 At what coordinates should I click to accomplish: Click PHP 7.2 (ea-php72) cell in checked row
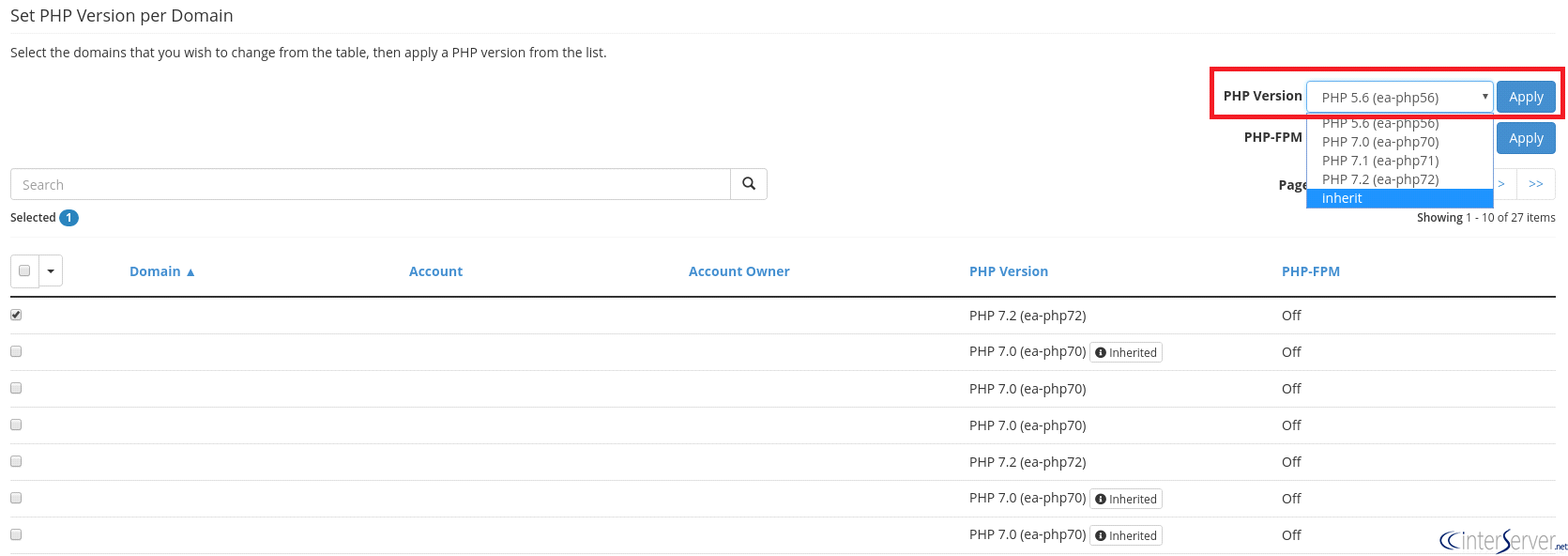[1028, 316]
